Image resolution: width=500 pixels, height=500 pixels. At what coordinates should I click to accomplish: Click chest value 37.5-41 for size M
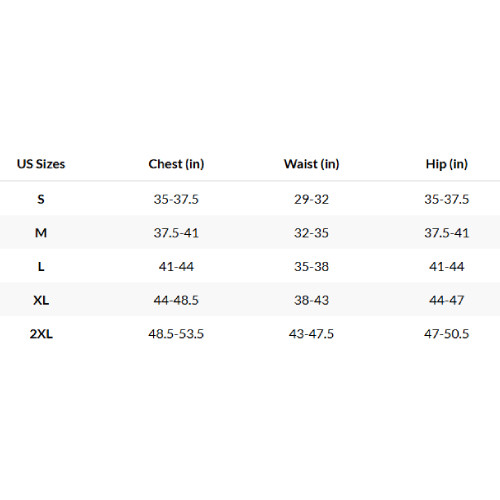tap(176, 233)
